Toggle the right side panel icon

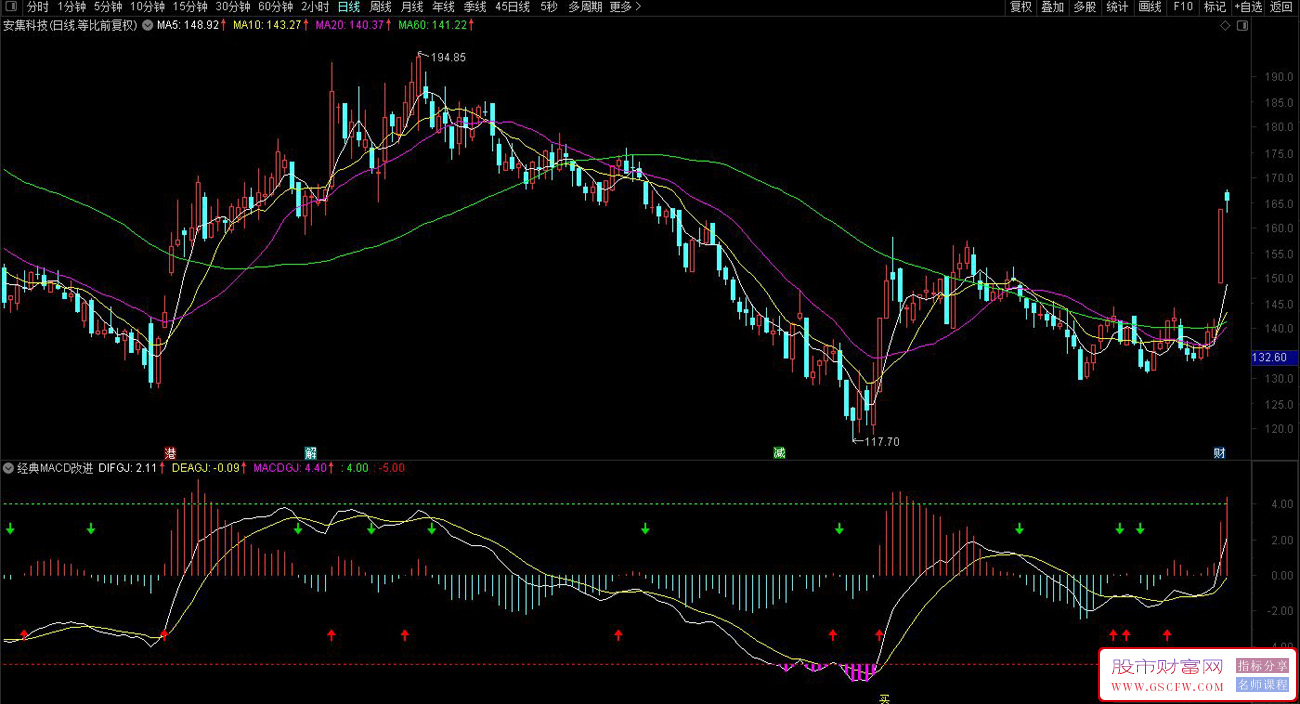click(x=1242, y=26)
